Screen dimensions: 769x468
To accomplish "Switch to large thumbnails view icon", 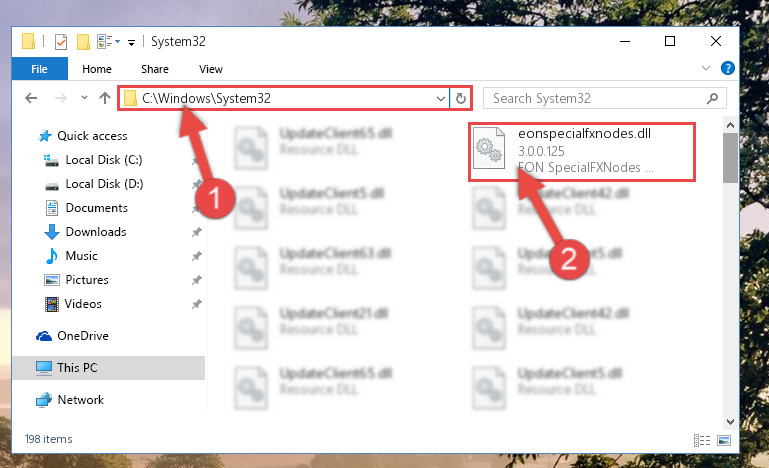I will point(724,440).
